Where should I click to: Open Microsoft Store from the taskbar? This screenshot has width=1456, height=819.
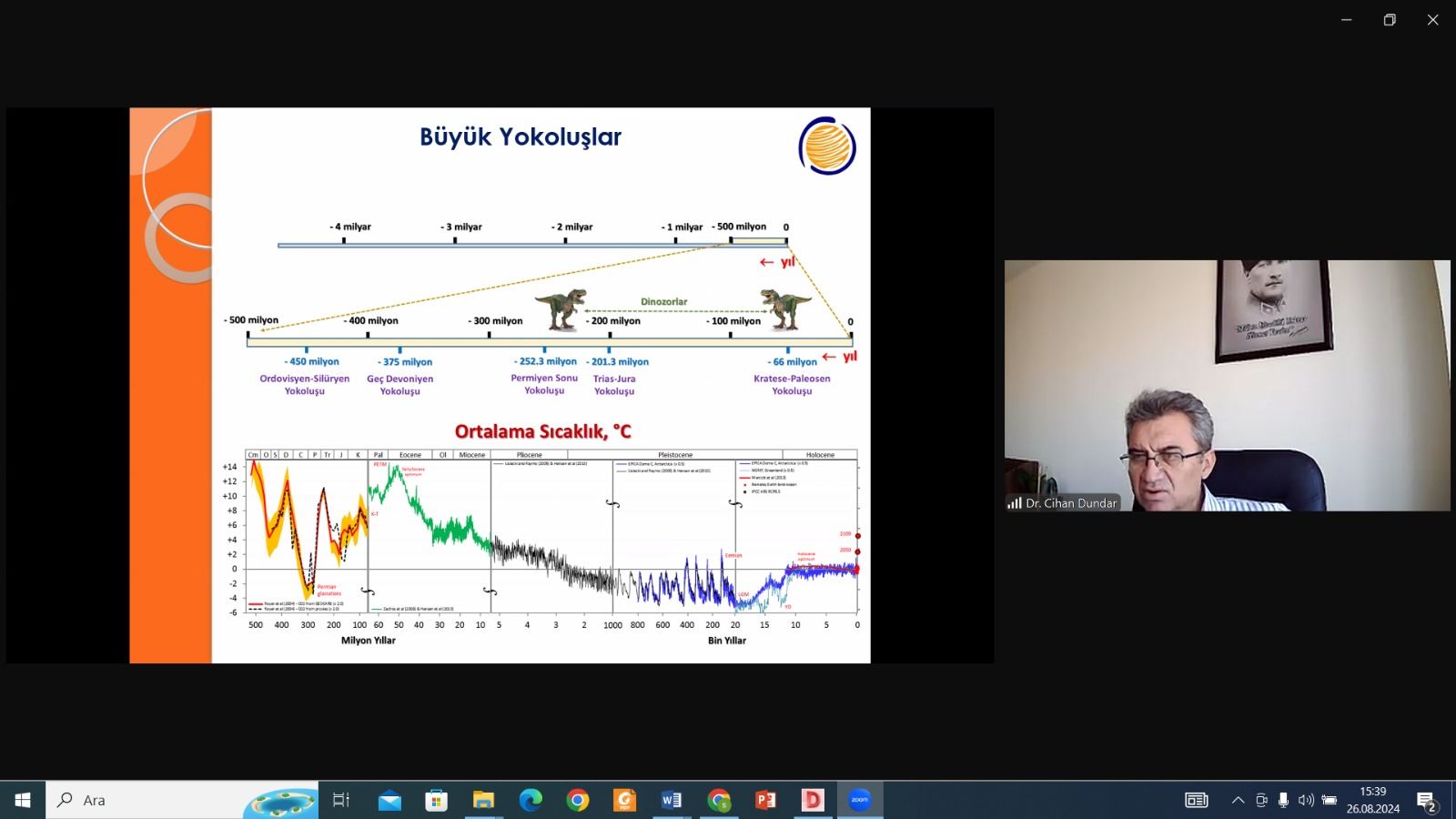click(437, 800)
